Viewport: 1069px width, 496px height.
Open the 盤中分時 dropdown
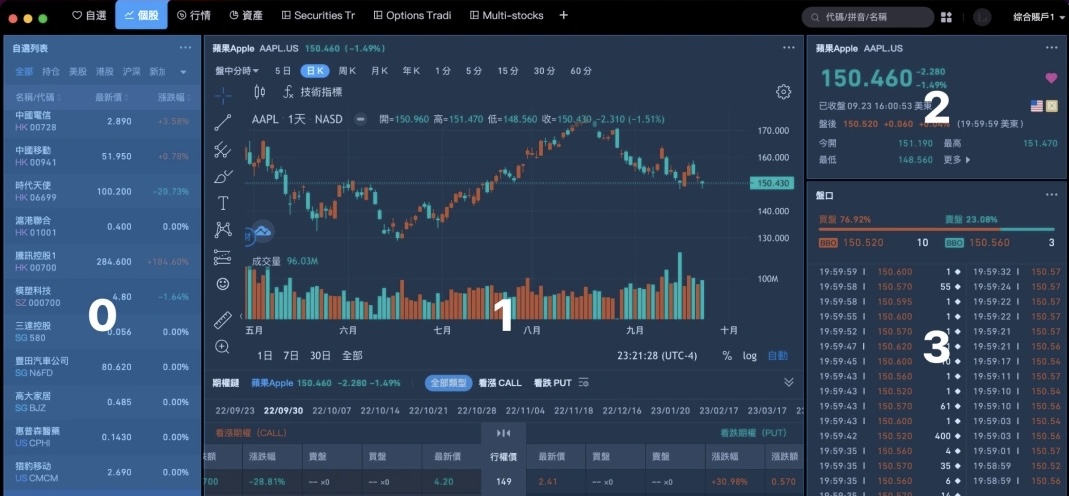coord(237,71)
